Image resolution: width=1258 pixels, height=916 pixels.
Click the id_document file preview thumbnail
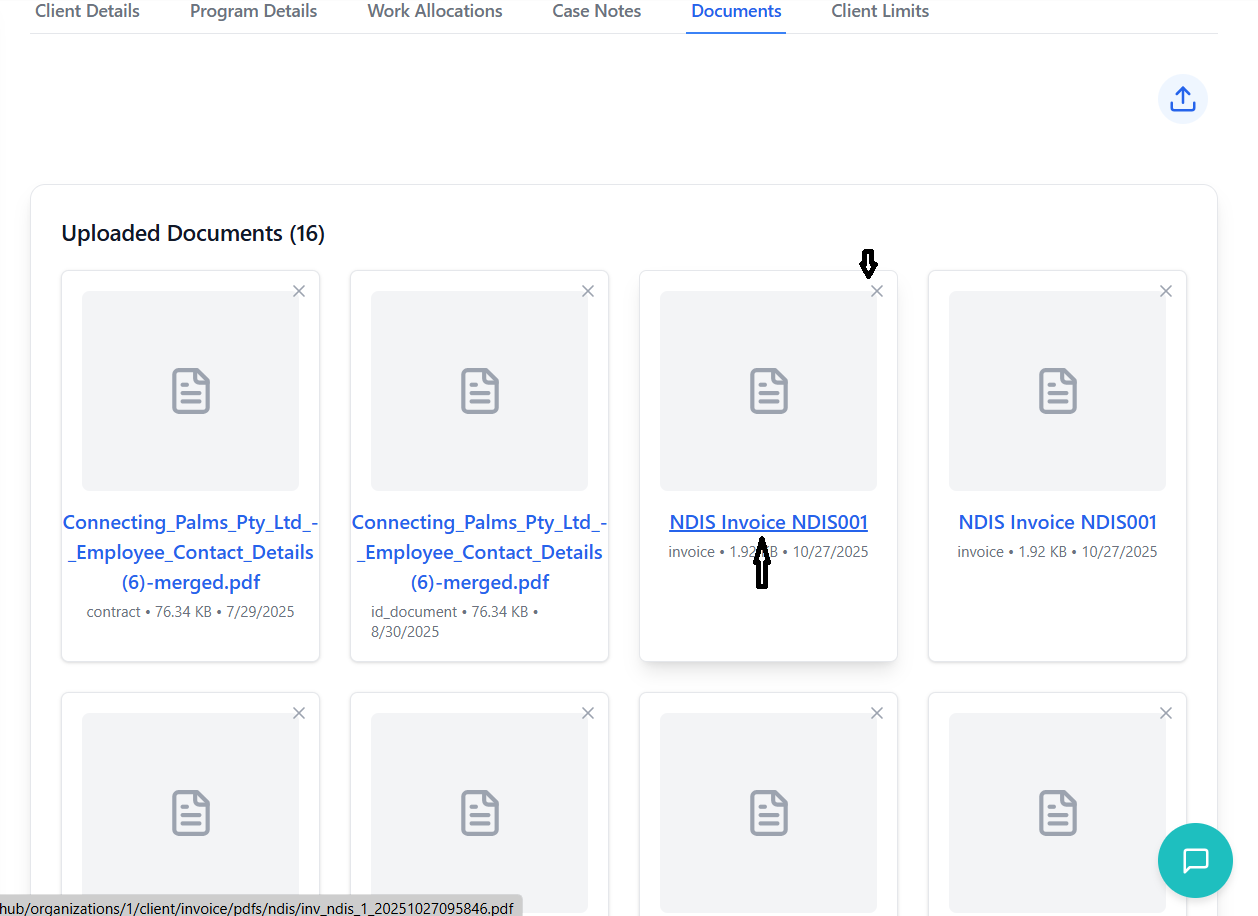pyautogui.click(x=479, y=391)
